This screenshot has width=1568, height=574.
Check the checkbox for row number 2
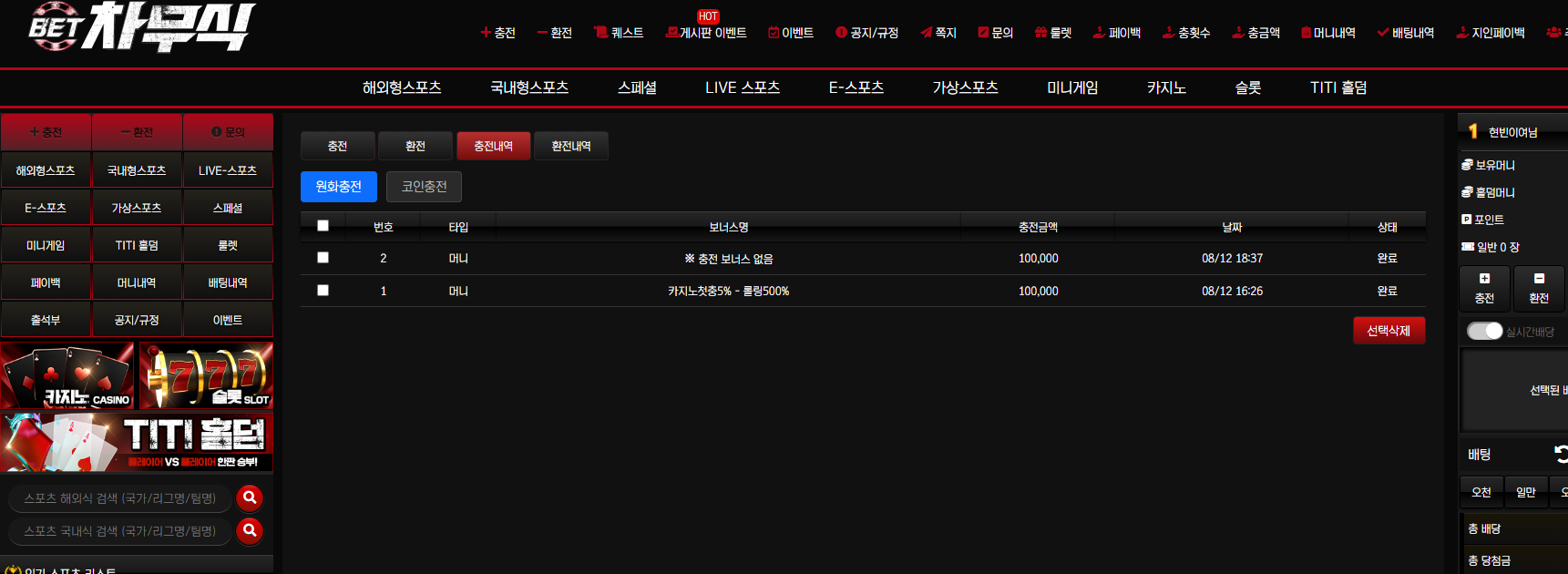point(323,258)
